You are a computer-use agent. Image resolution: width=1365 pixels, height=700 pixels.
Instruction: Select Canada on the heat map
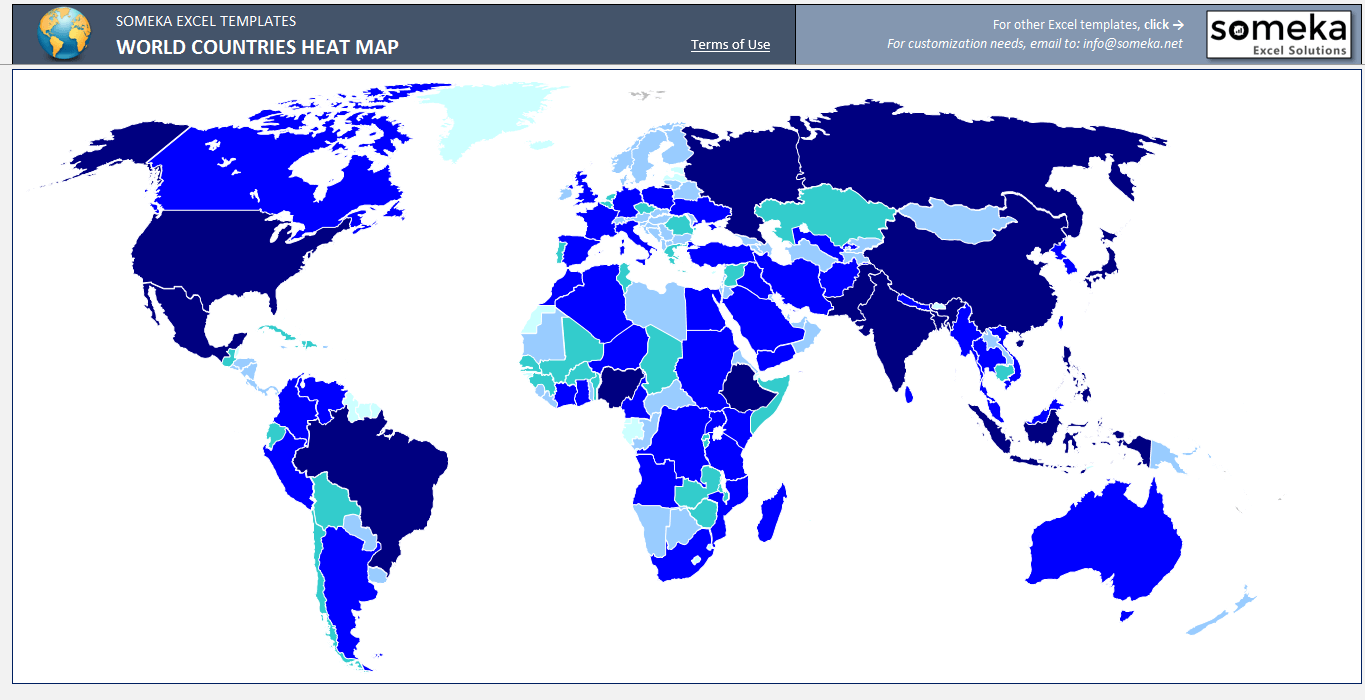[250, 170]
